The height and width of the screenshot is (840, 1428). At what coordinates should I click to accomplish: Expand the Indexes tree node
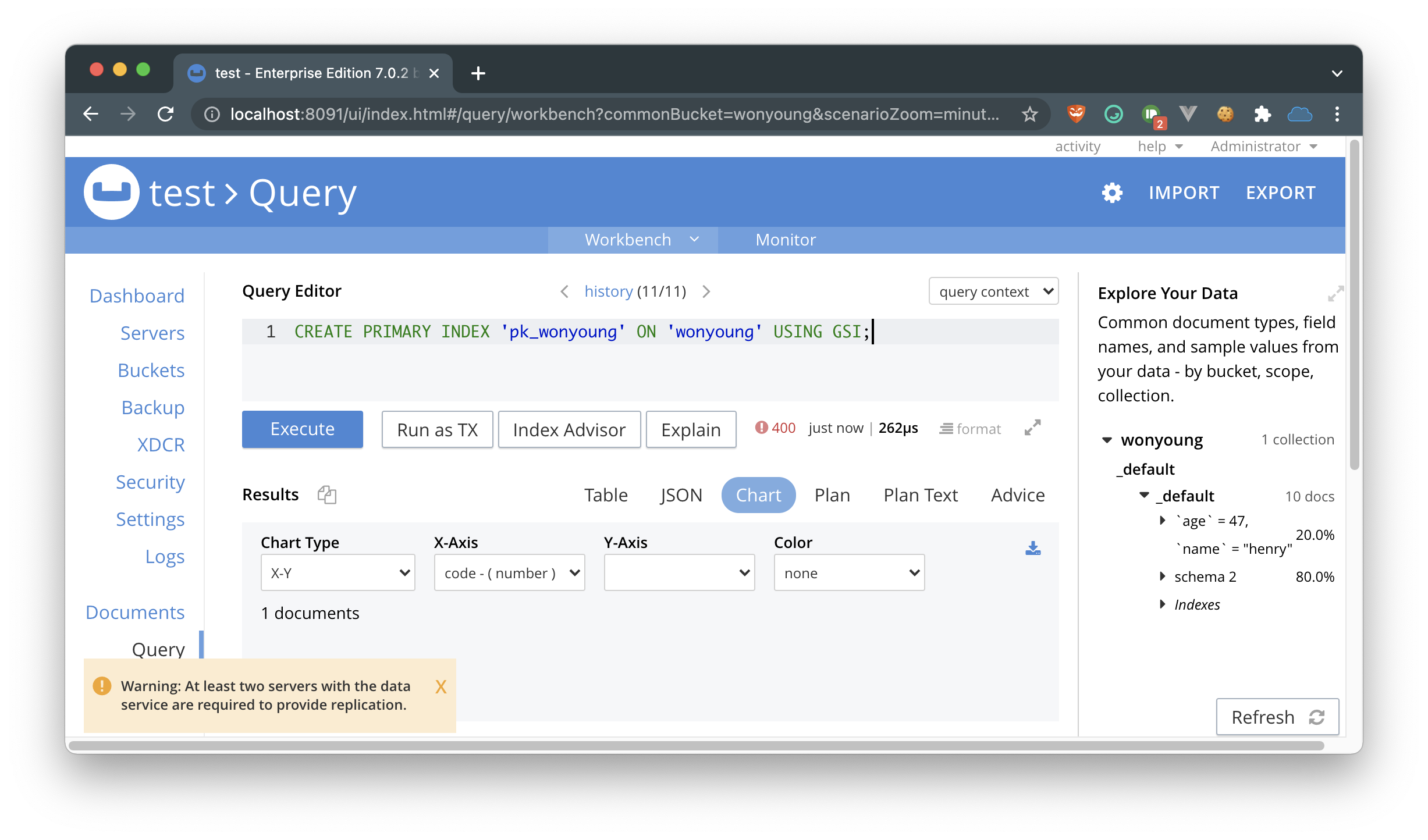pyautogui.click(x=1162, y=604)
